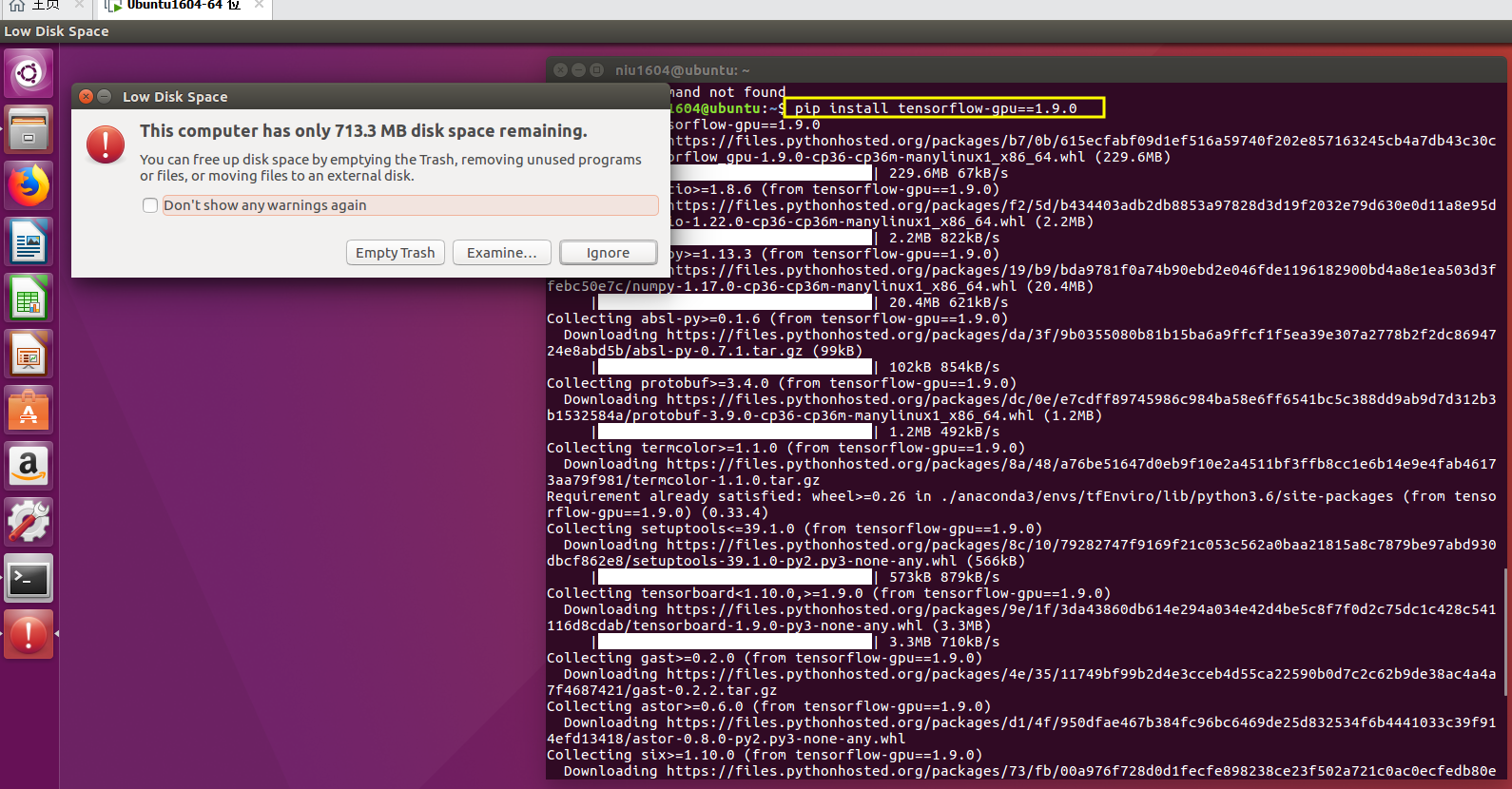Minimize the Low Disk Space dialog
Viewport: 1512px width, 789px height.
pyautogui.click(x=105, y=96)
